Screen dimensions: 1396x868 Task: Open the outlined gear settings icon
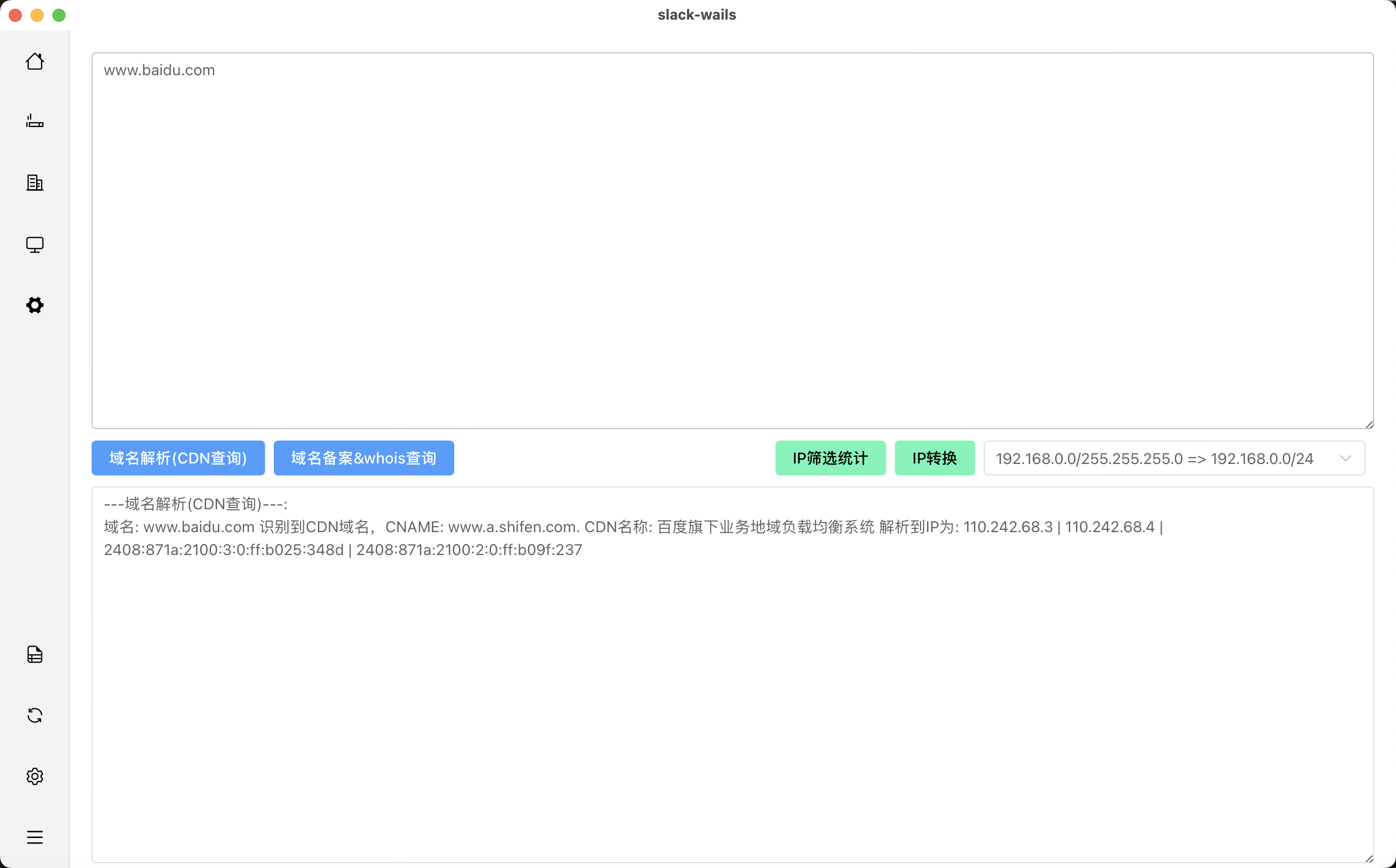(x=34, y=776)
